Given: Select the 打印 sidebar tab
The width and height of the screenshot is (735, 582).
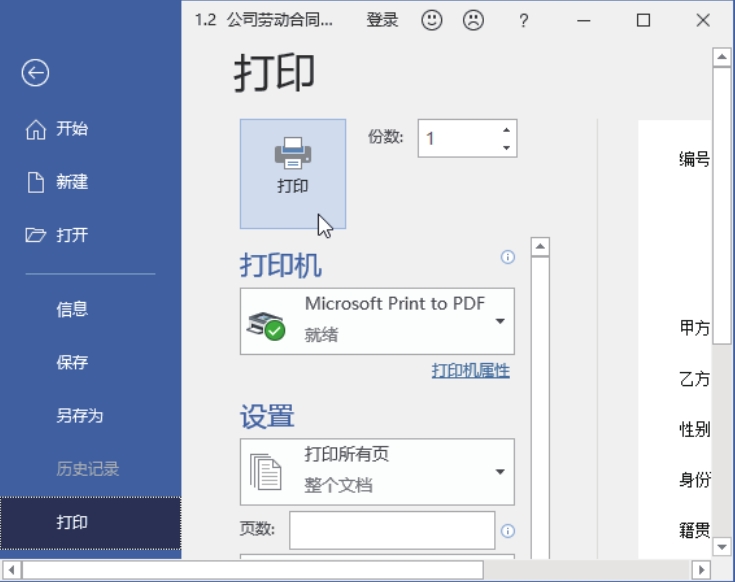Looking at the screenshot, I should coord(90,522).
